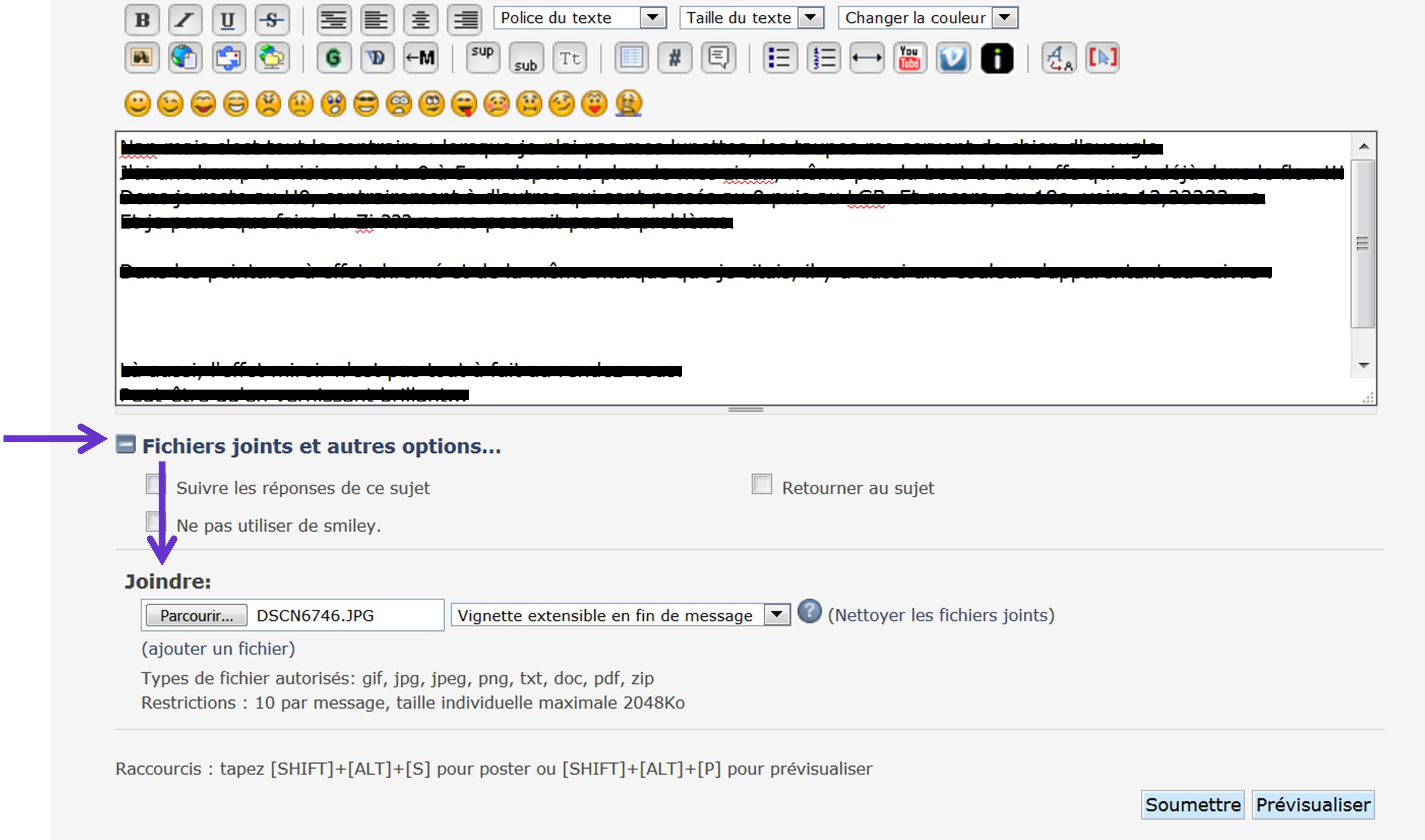Align text to the left
Screen dimensions: 1425x840
click(377, 20)
